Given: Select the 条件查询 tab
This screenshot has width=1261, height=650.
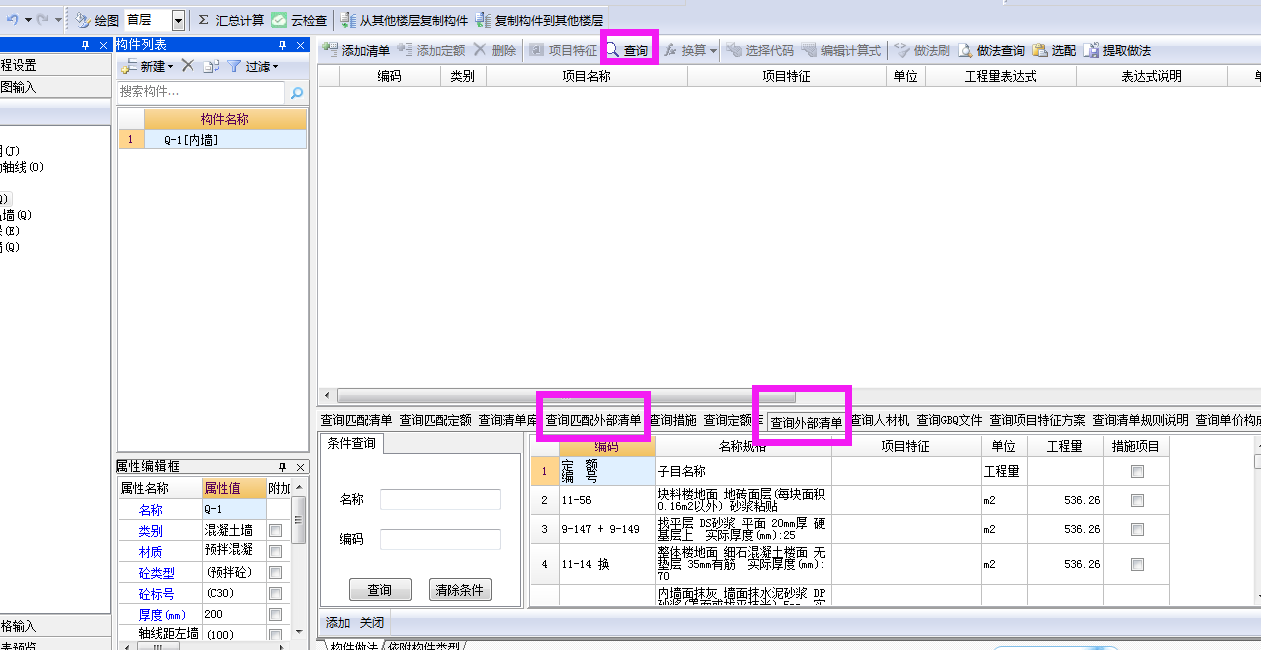Looking at the screenshot, I should point(351,443).
